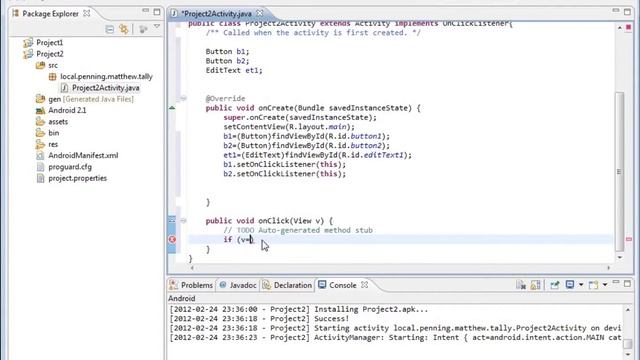Viewport: 640px width, 360px height.
Task: Select the res folder
Action: pos(53,144)
